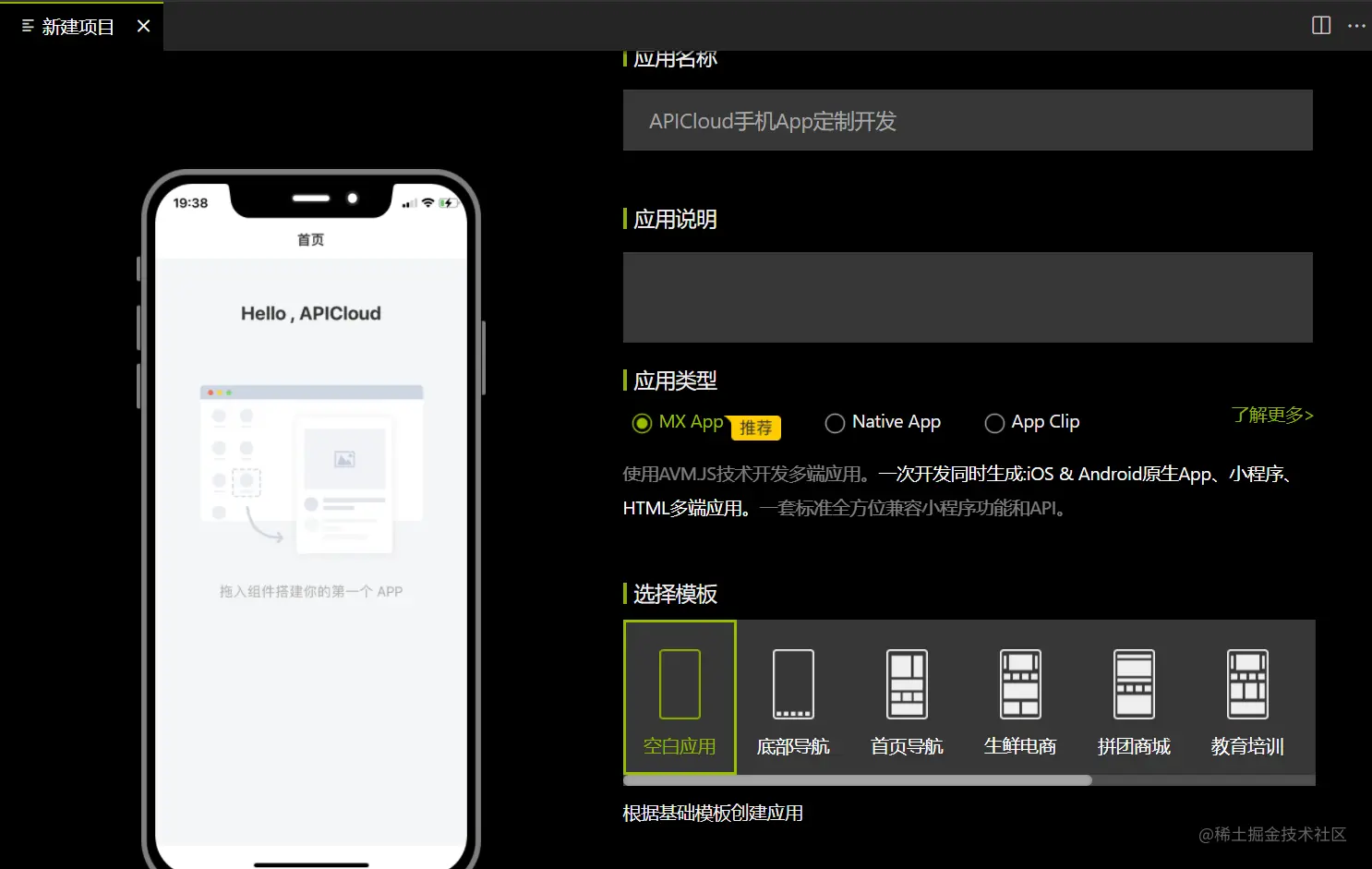Open the 了解更多 link
1372x869 pixels.
(x=1272, y=415)
